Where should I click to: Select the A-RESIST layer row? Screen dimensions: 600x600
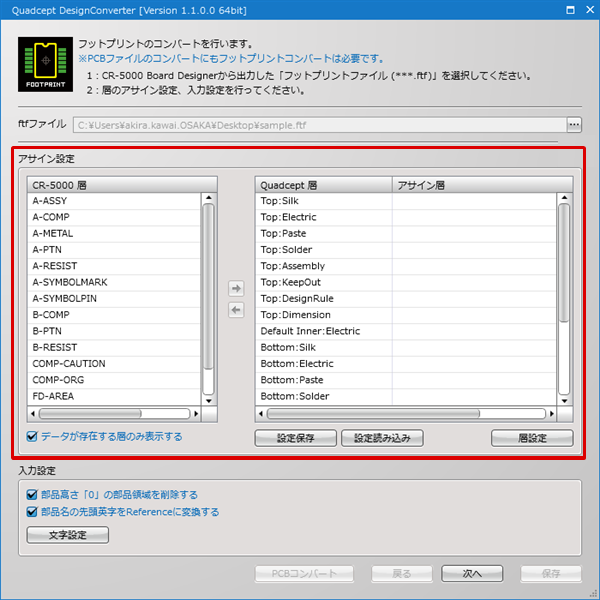(114, 266)
